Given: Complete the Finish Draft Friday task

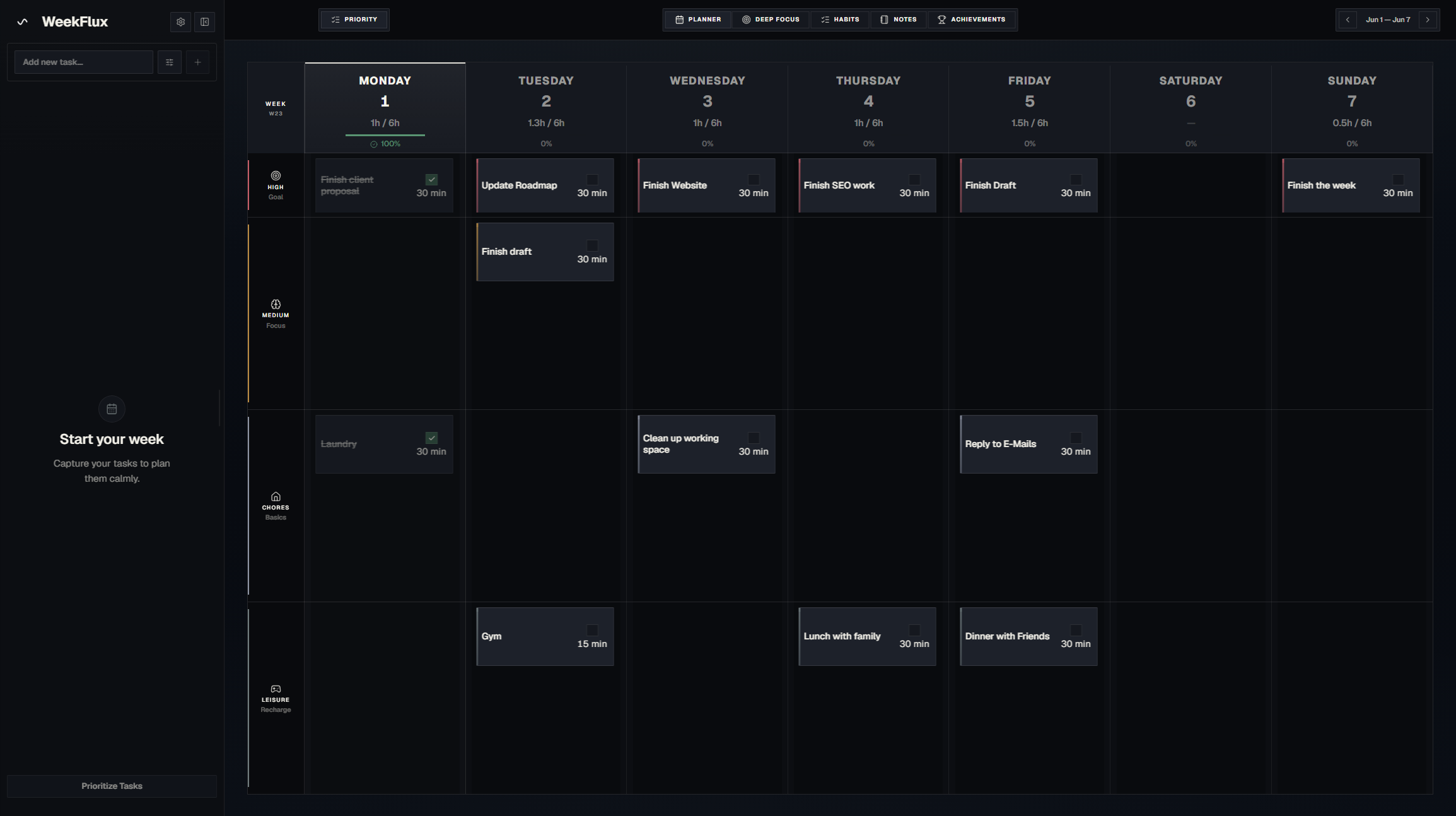Looking at the screenshot, I should [1076, 180].
